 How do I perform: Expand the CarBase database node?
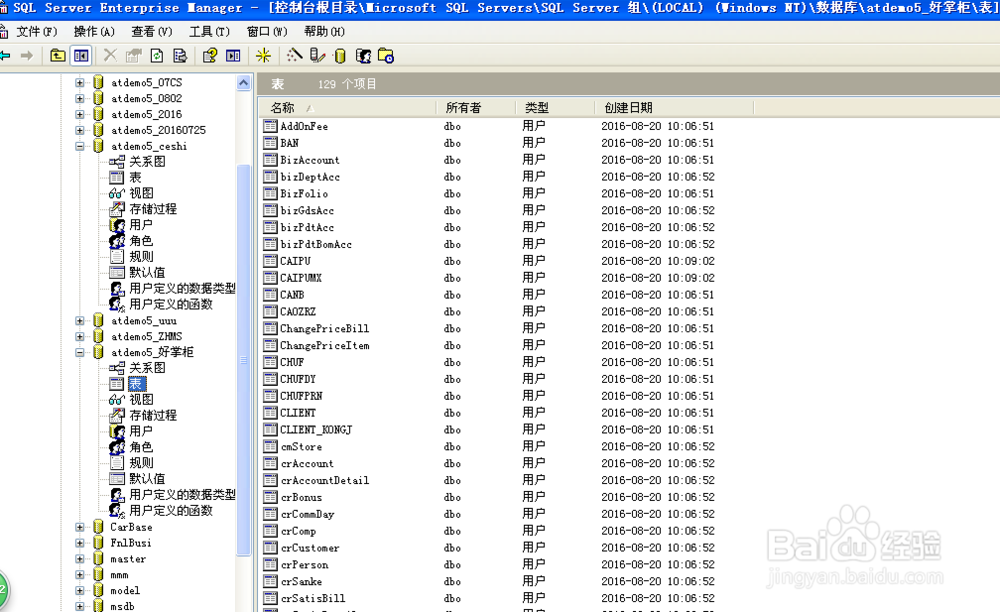coord(80,527)
